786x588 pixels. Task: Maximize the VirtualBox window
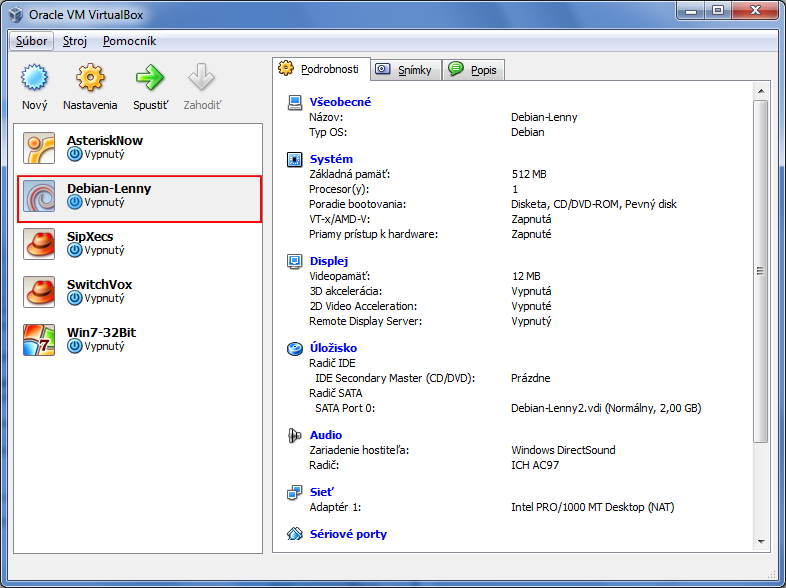coord(718,11)
